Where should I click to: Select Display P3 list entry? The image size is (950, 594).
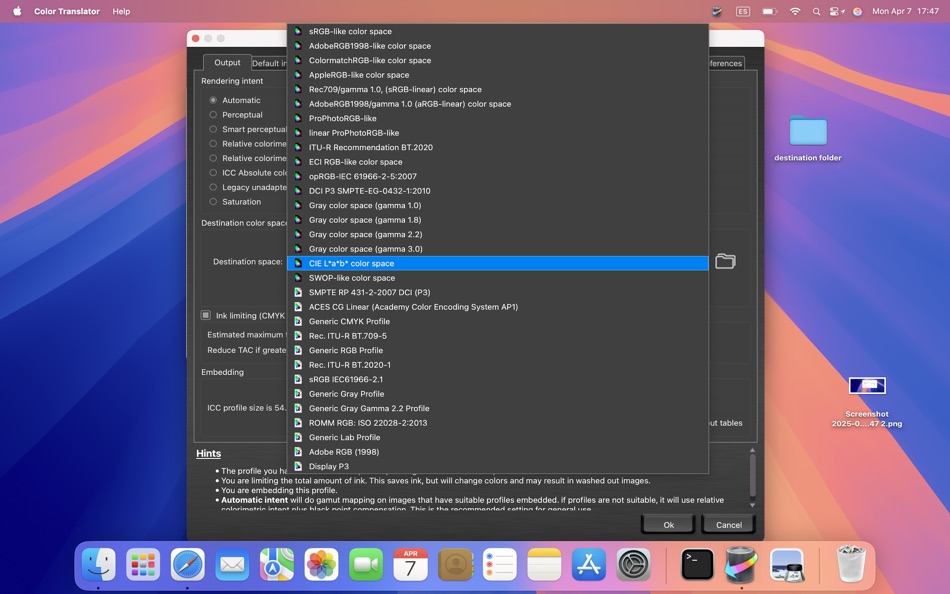pyautogui.click(x=497, y=466)
